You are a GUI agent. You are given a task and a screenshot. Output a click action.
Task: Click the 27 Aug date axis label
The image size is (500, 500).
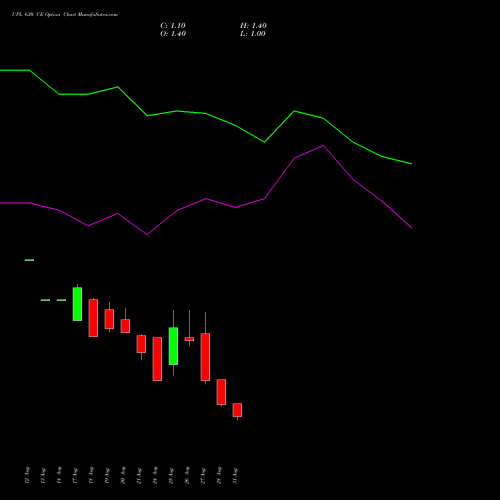(x=203, y=476)
